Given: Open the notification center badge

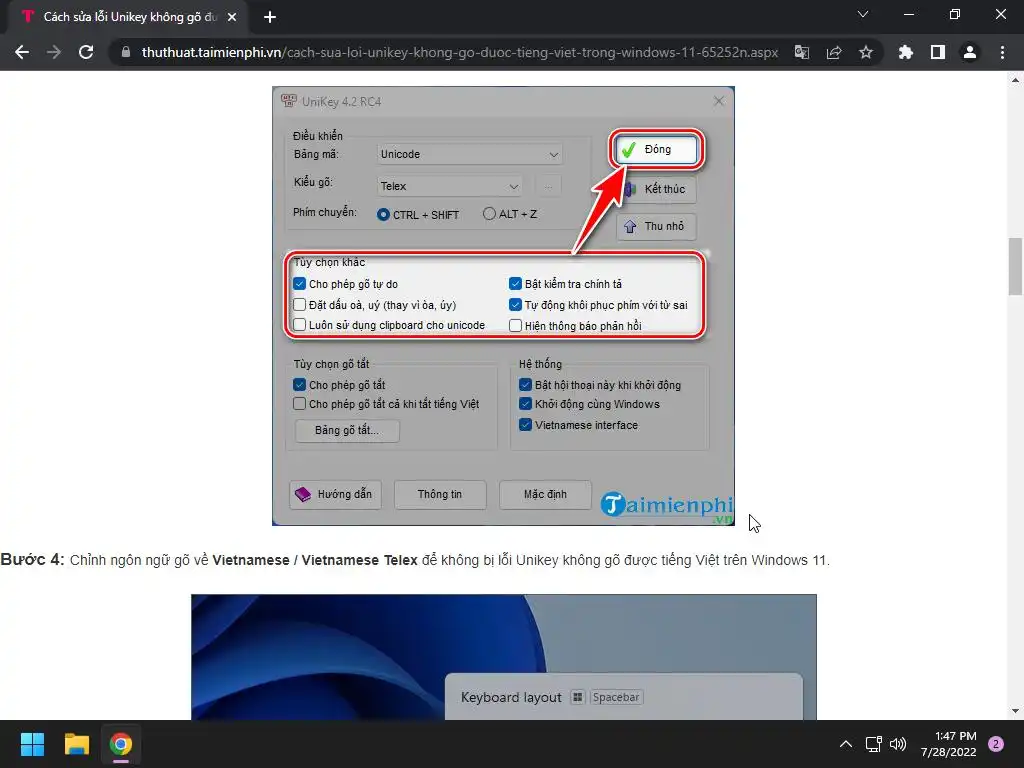Looking at the screenshot, I should pos(996,744).
